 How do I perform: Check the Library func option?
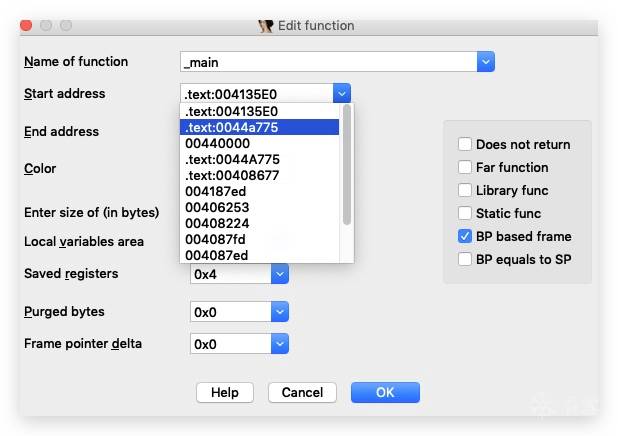click(x=465, y=190)
